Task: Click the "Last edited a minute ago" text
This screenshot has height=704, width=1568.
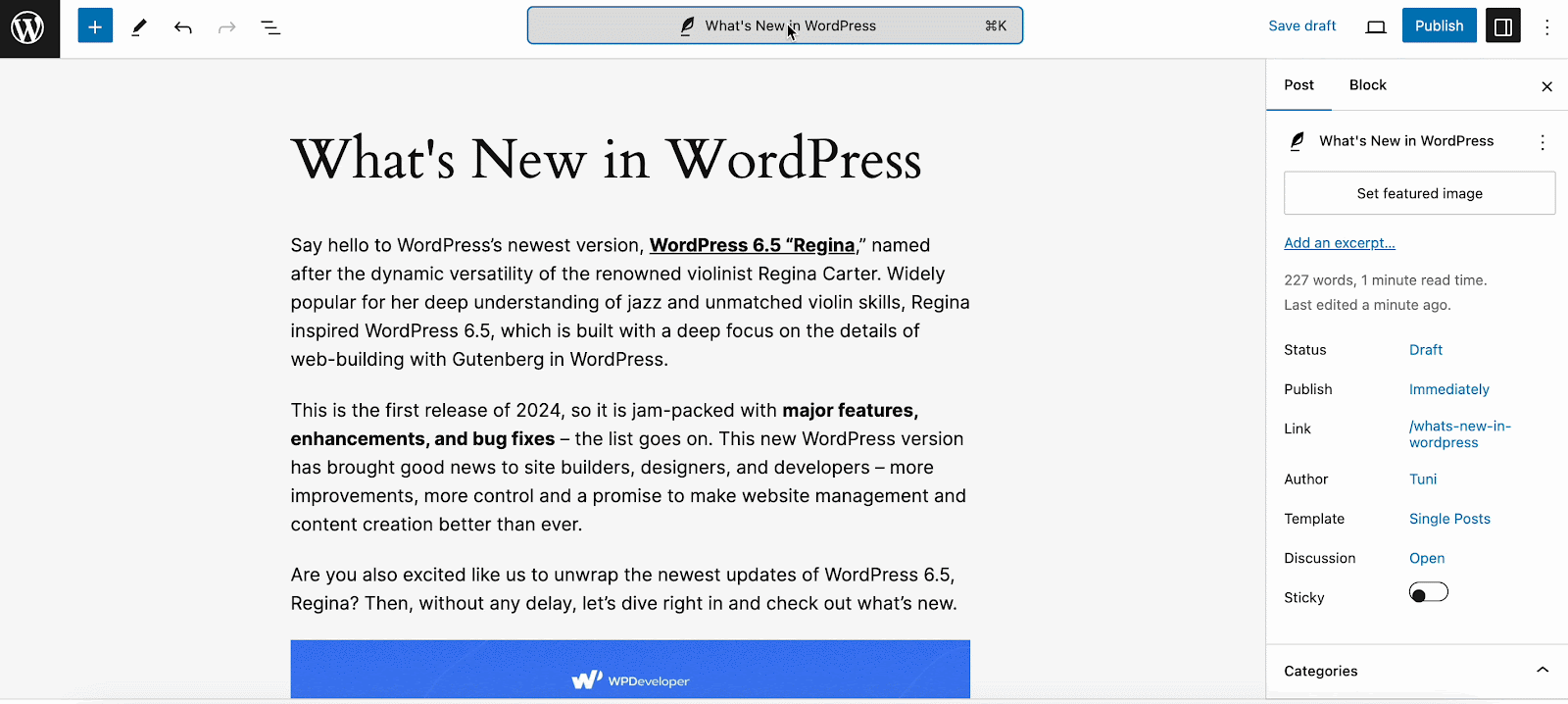Action: click(1367, 305)
